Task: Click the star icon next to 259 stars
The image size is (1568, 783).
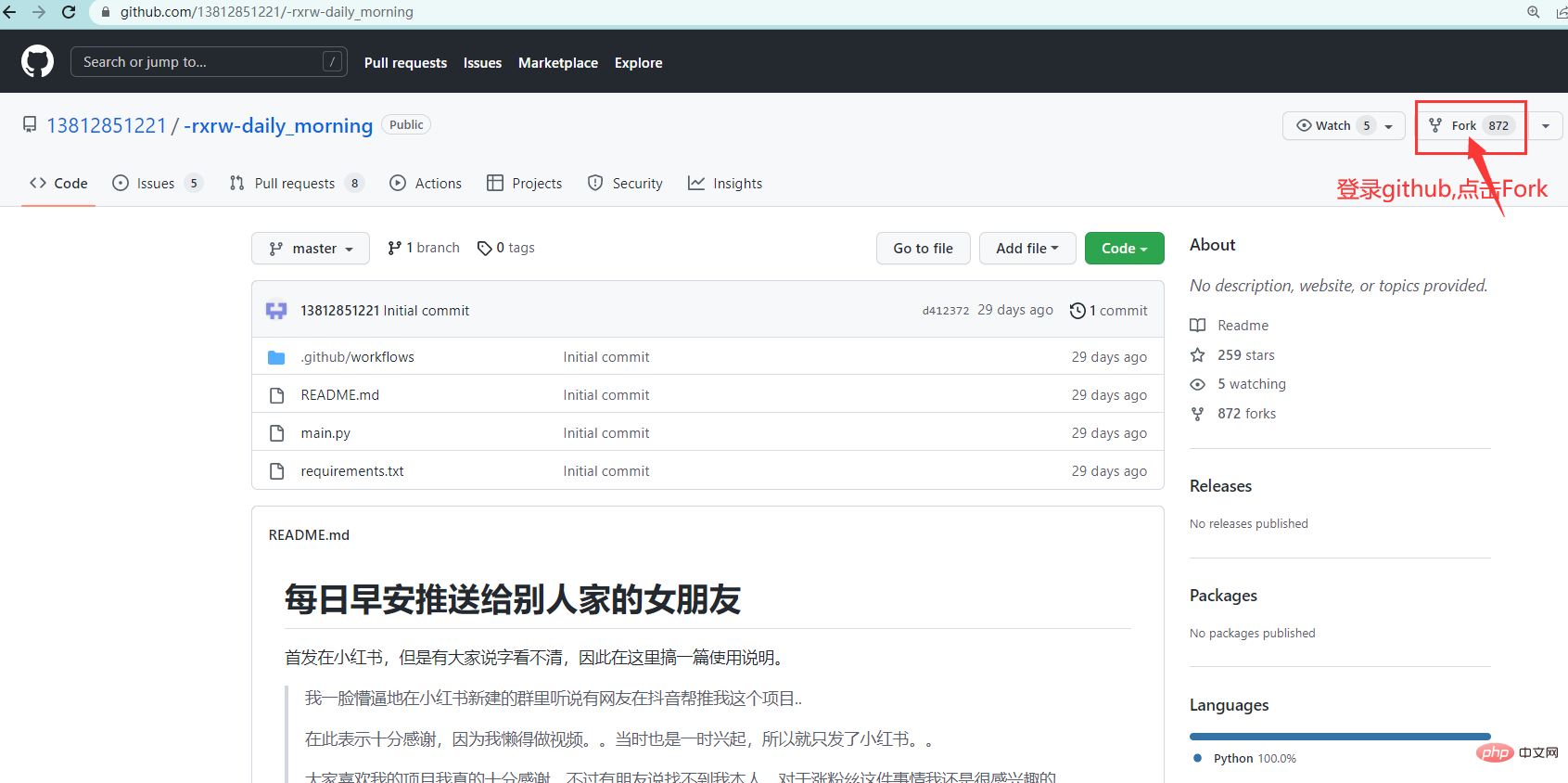Action: click(1198, 355)
